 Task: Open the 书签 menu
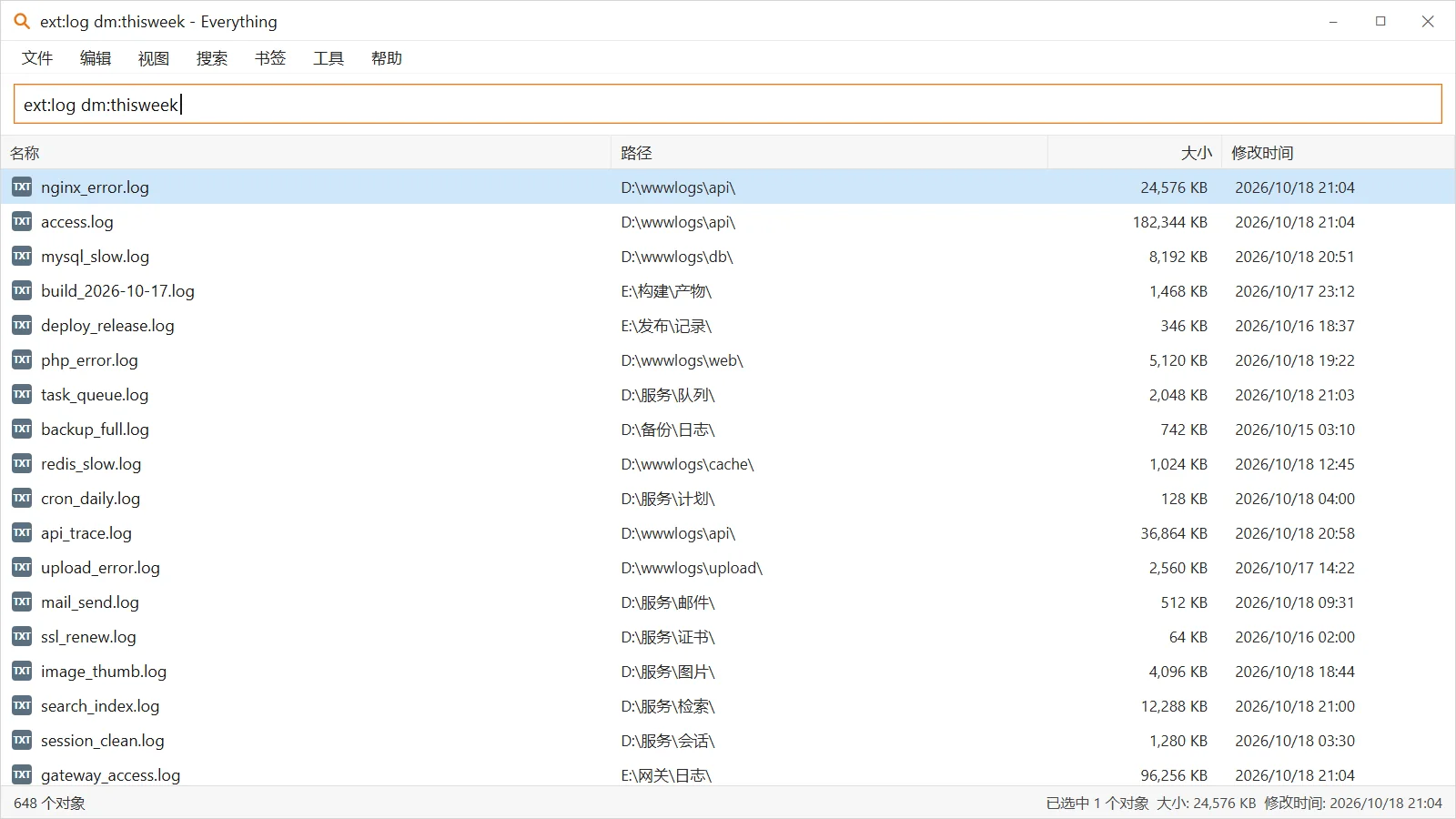click(270, 58)
